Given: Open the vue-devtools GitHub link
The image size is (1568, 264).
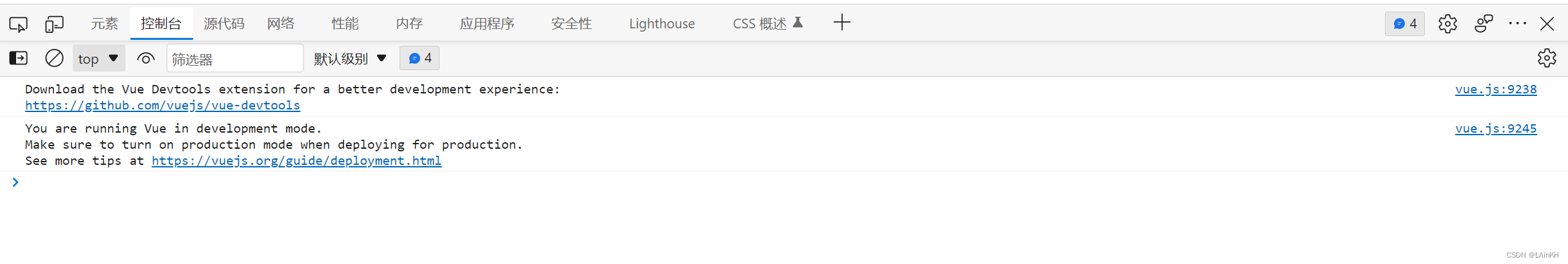Looking at the screenshot, I should click(162, 105).
